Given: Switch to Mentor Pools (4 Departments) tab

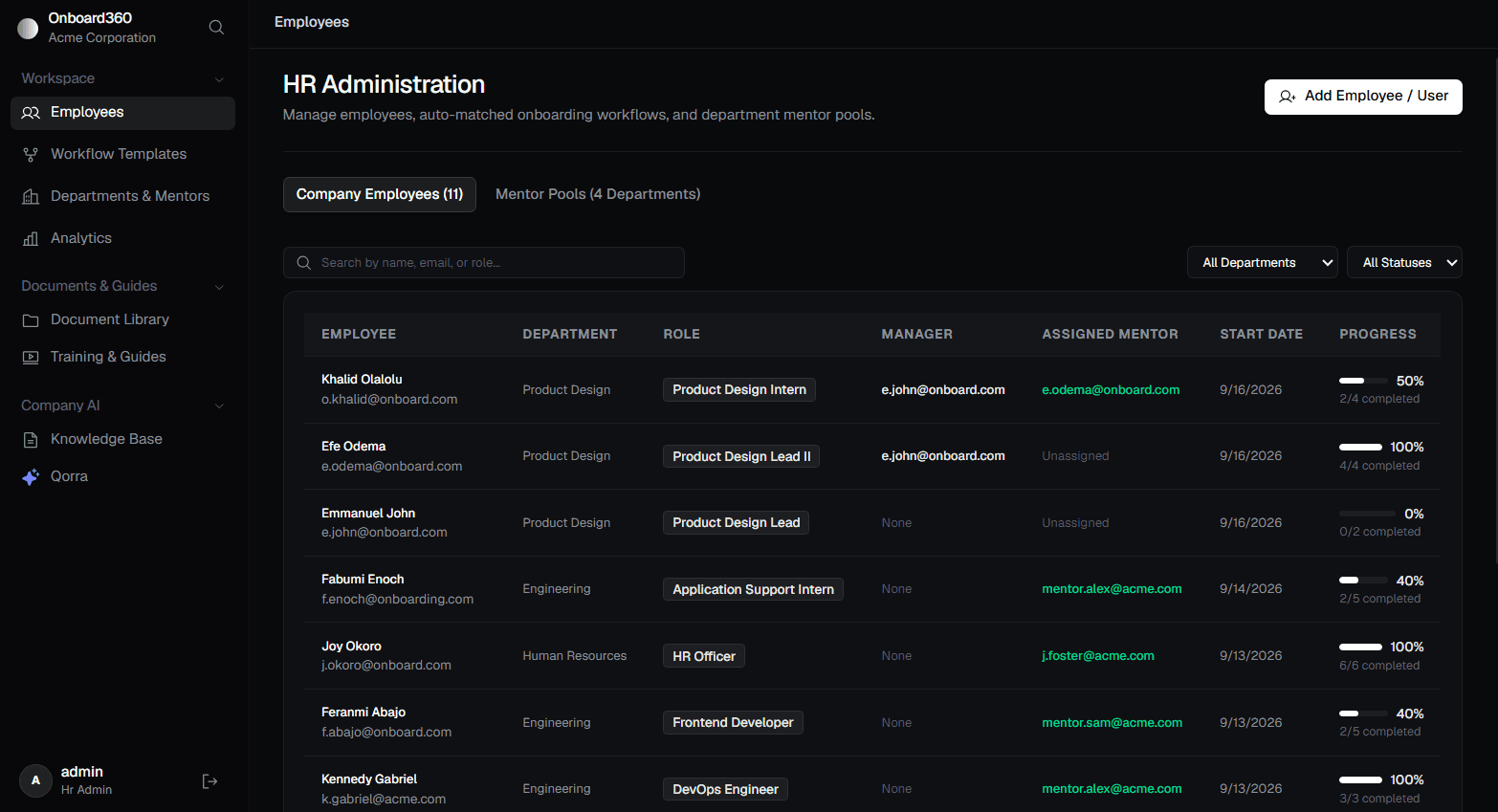Looking at the screenshot, I should (598, 194).
